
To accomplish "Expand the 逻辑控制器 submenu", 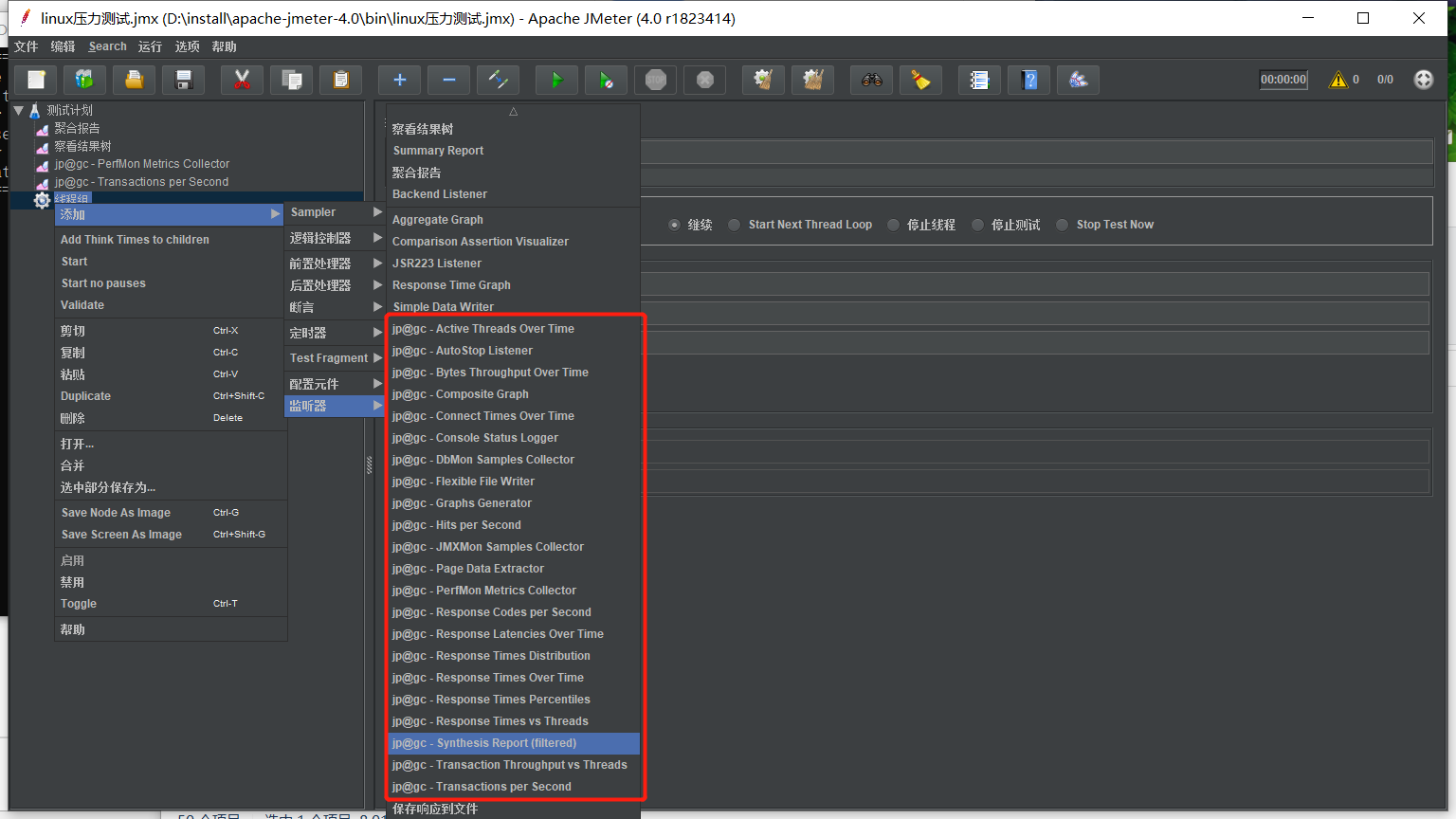I will click(x=335, y=238).
